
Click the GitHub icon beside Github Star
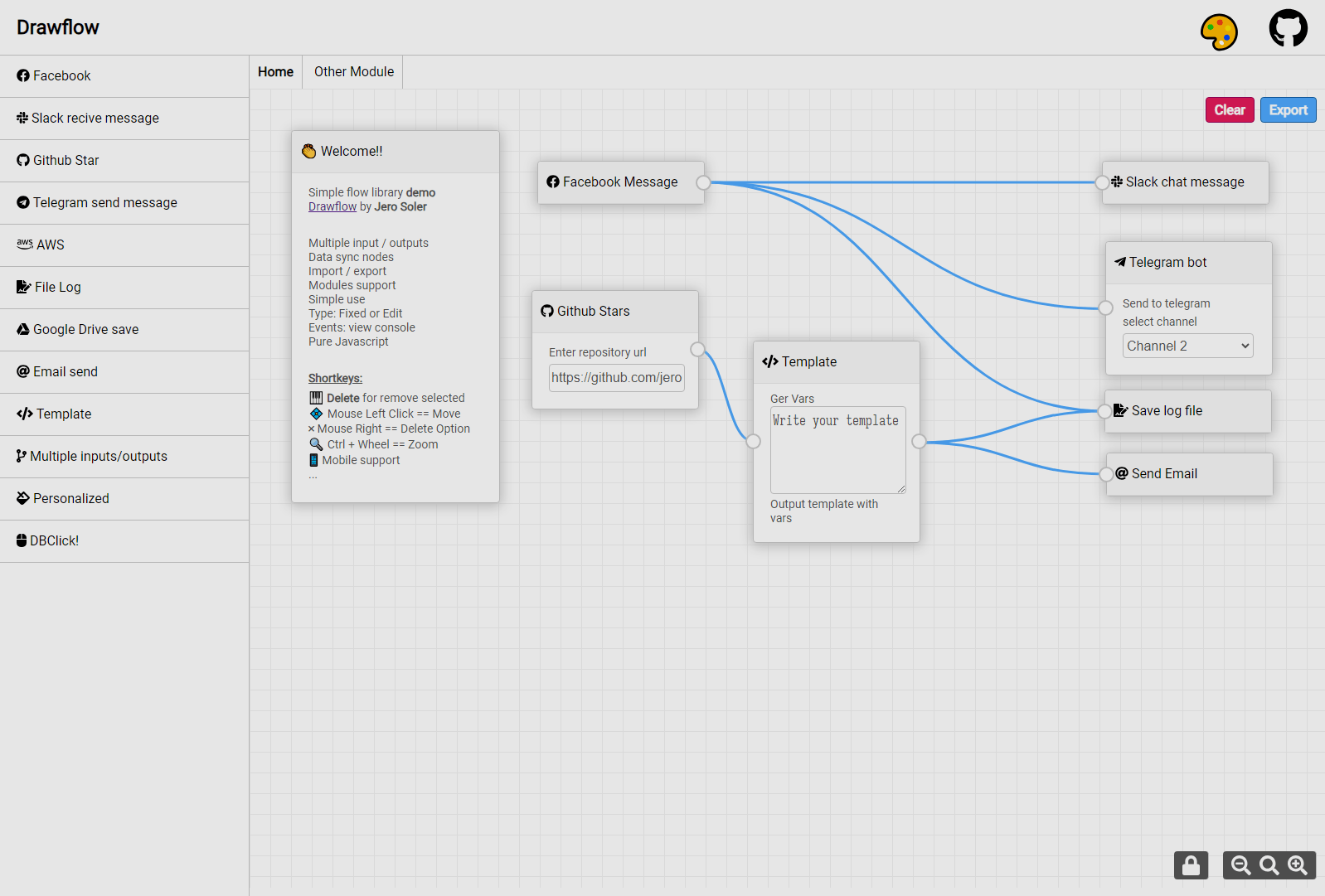coord(23,160)
